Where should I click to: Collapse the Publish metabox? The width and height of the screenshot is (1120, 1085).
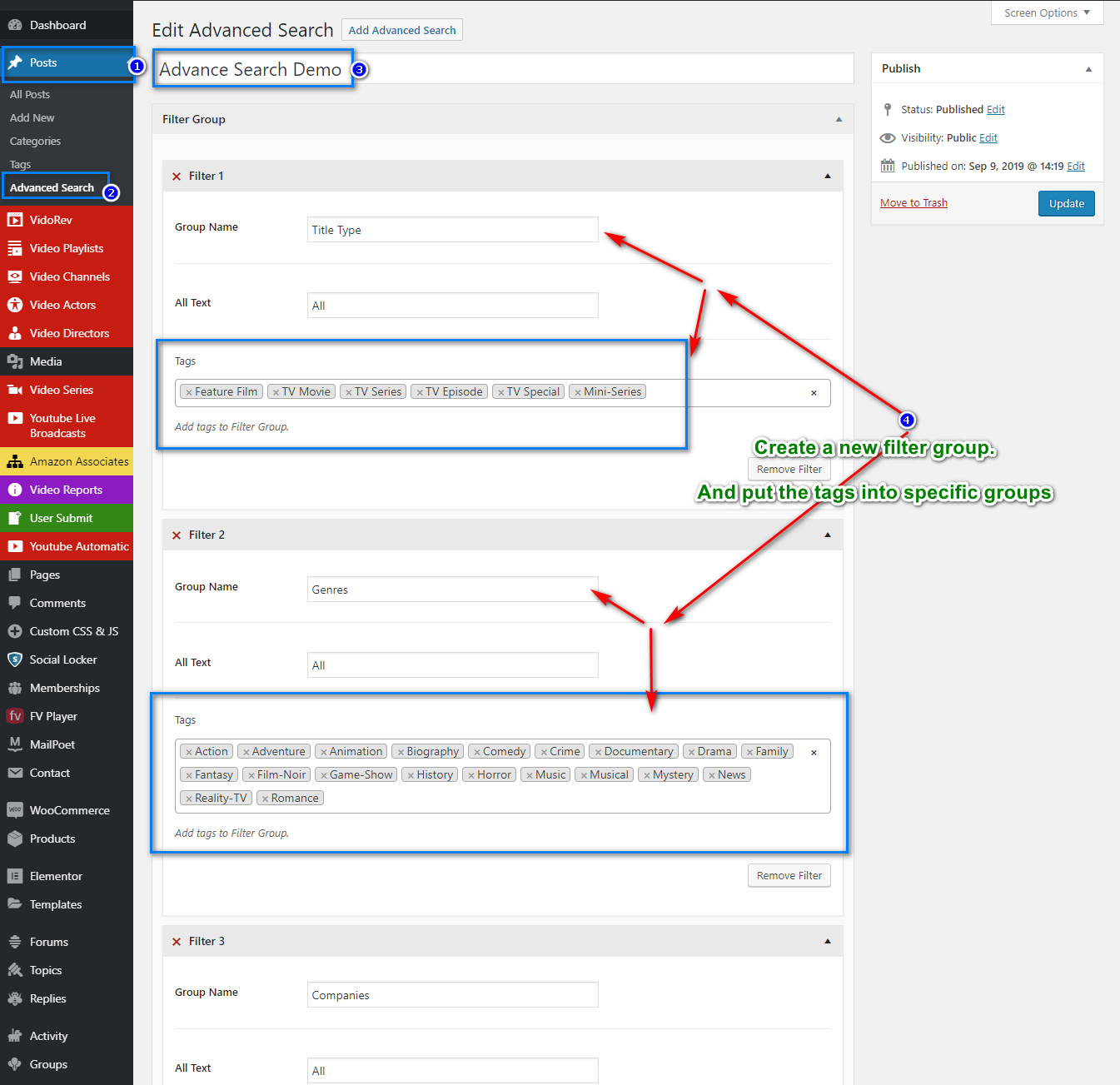[1088, 69]
